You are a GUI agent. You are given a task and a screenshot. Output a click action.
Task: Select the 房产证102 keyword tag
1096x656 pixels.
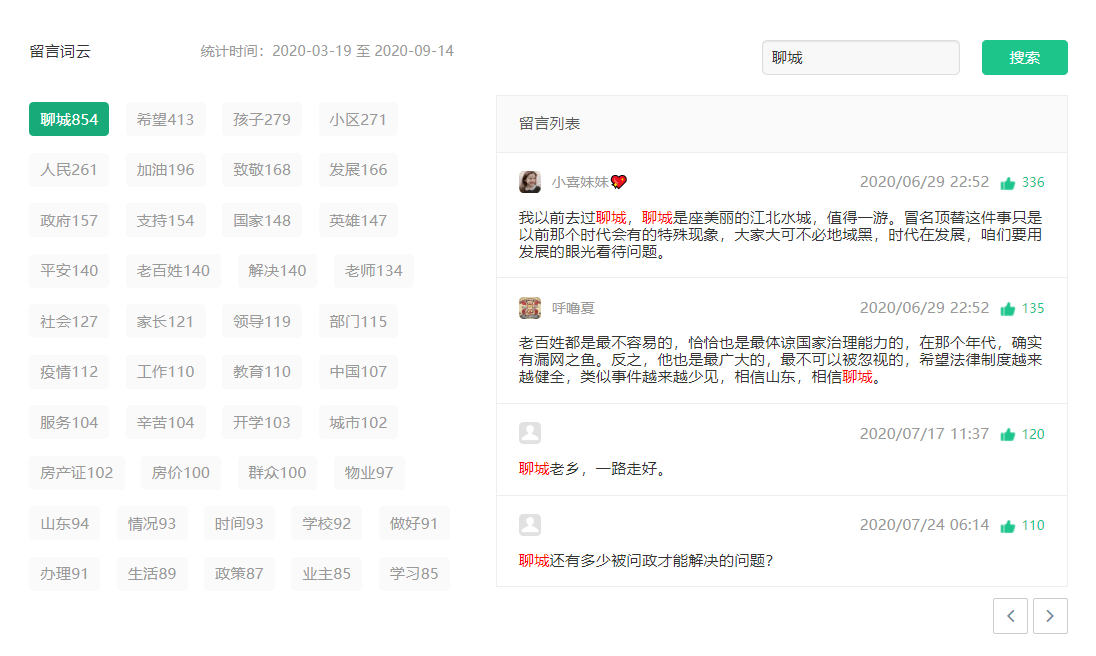coord(77,472)
